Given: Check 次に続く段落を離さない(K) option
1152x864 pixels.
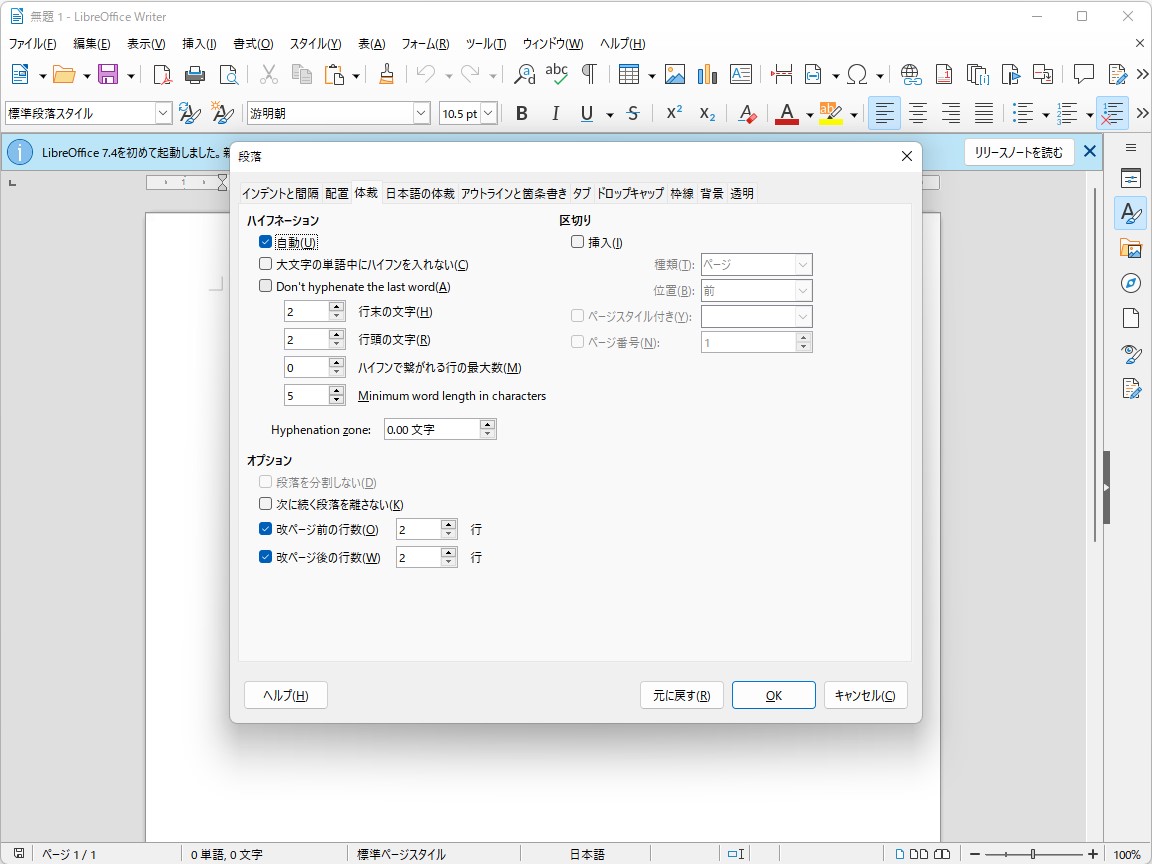Looking at the screenshot, I should (x=266, y=504).
